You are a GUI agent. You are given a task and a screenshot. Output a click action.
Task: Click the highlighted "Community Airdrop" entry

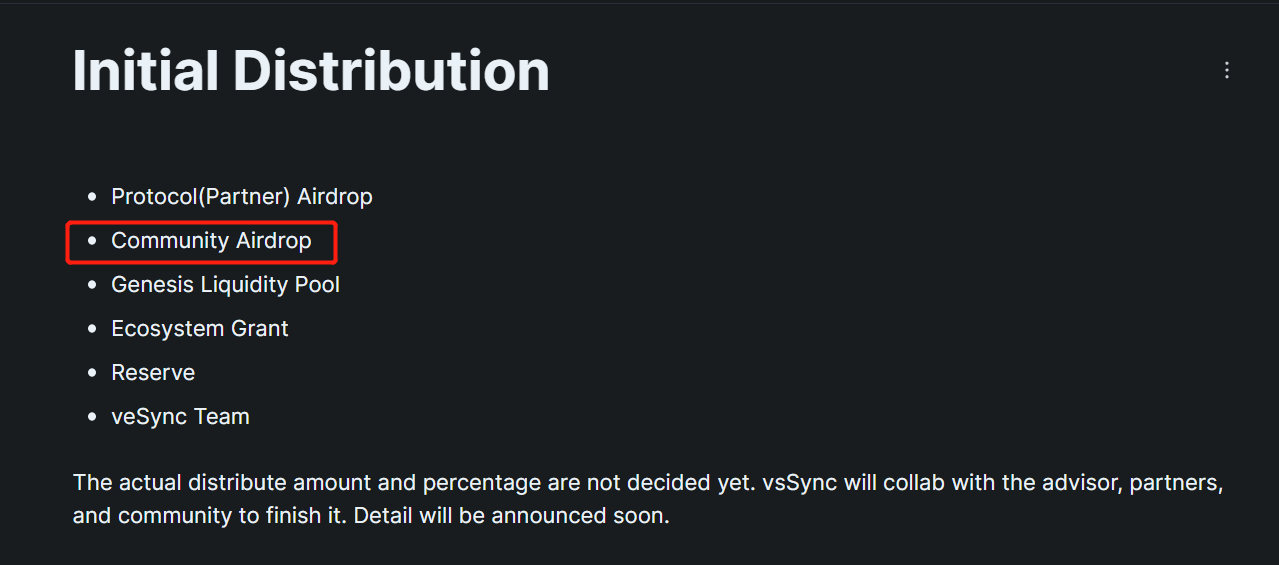211,241
